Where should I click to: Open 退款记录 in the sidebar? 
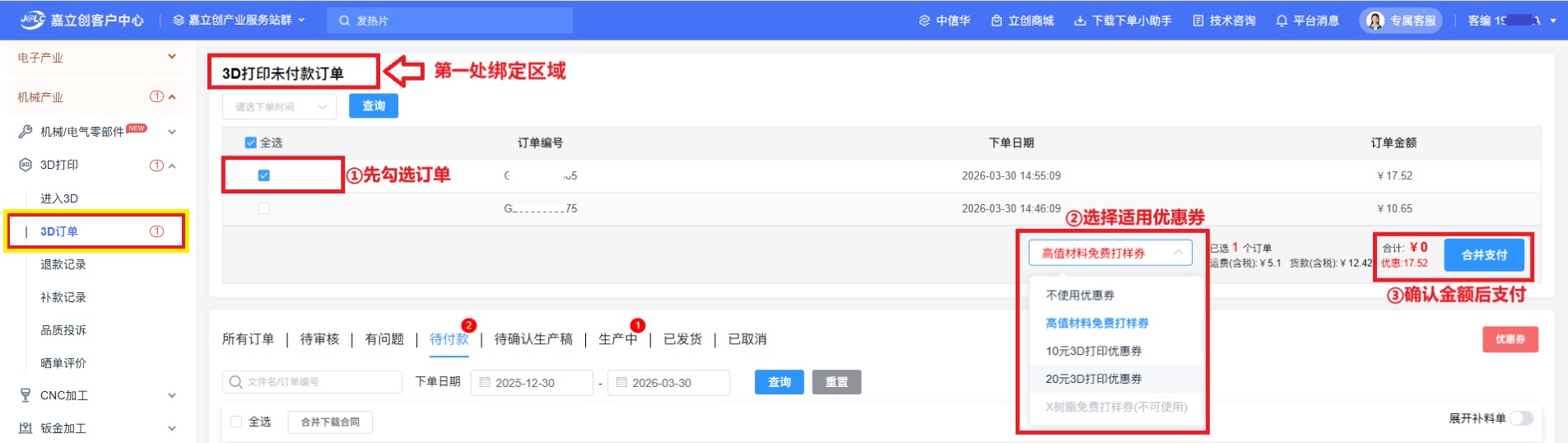pyautogui.click(x=63, y=264)
